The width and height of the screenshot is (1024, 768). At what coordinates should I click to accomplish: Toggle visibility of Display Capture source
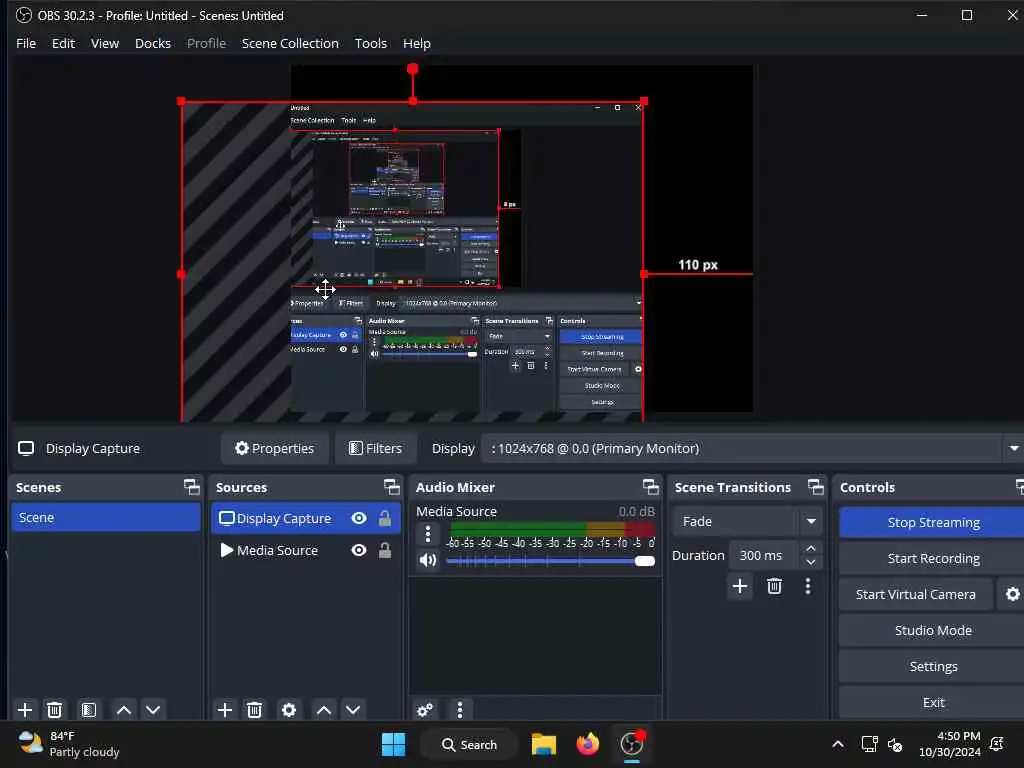[359, 519]
